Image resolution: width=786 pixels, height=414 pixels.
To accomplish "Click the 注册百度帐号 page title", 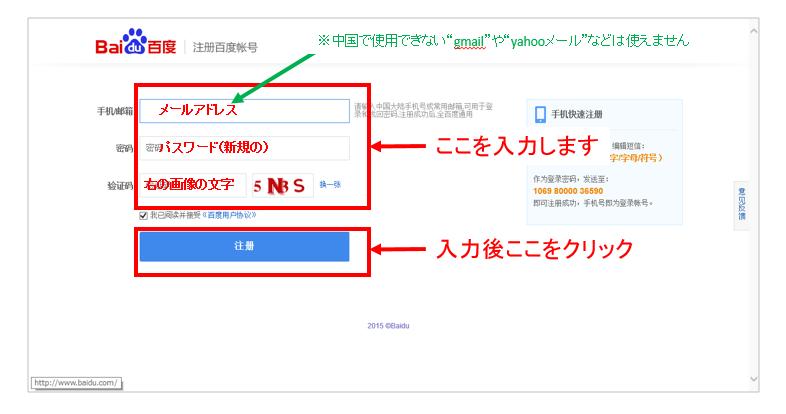I will tap(225, 48).
